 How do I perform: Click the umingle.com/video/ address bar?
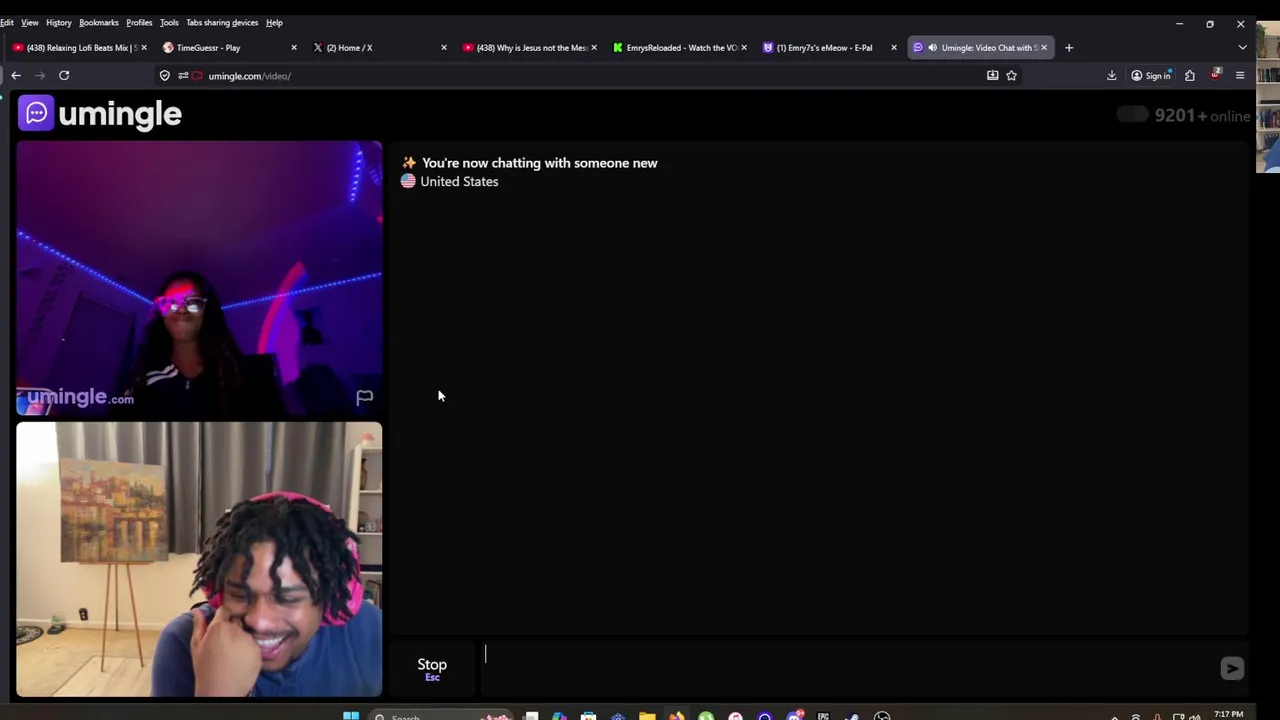click(x=590, y=75)
